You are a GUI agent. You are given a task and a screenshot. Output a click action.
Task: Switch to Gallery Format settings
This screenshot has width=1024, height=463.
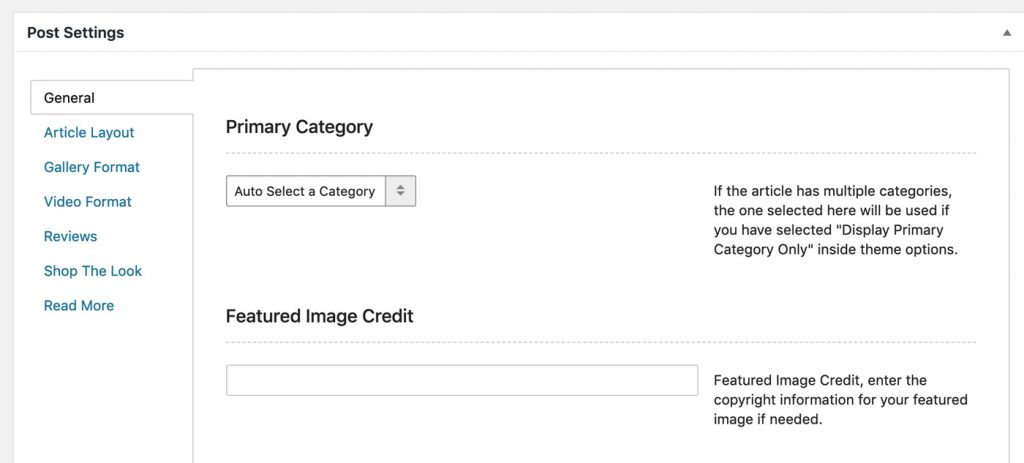click(91, 167)
